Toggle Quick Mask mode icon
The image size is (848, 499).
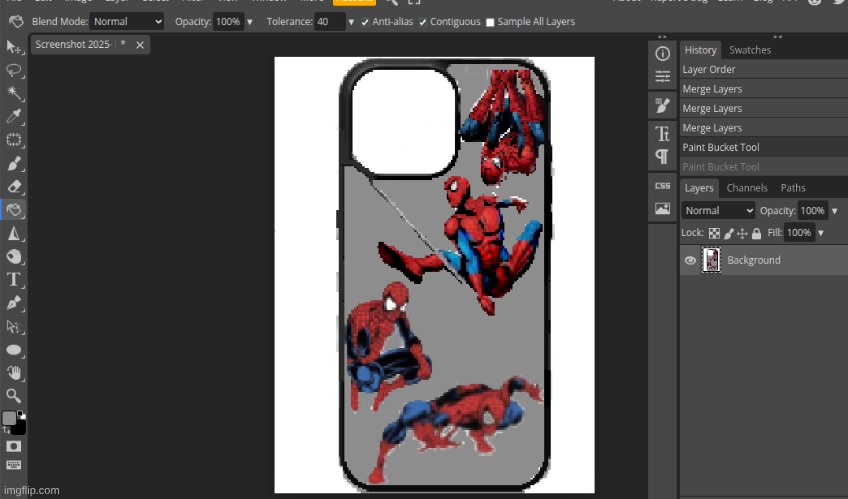pos(14,446)
